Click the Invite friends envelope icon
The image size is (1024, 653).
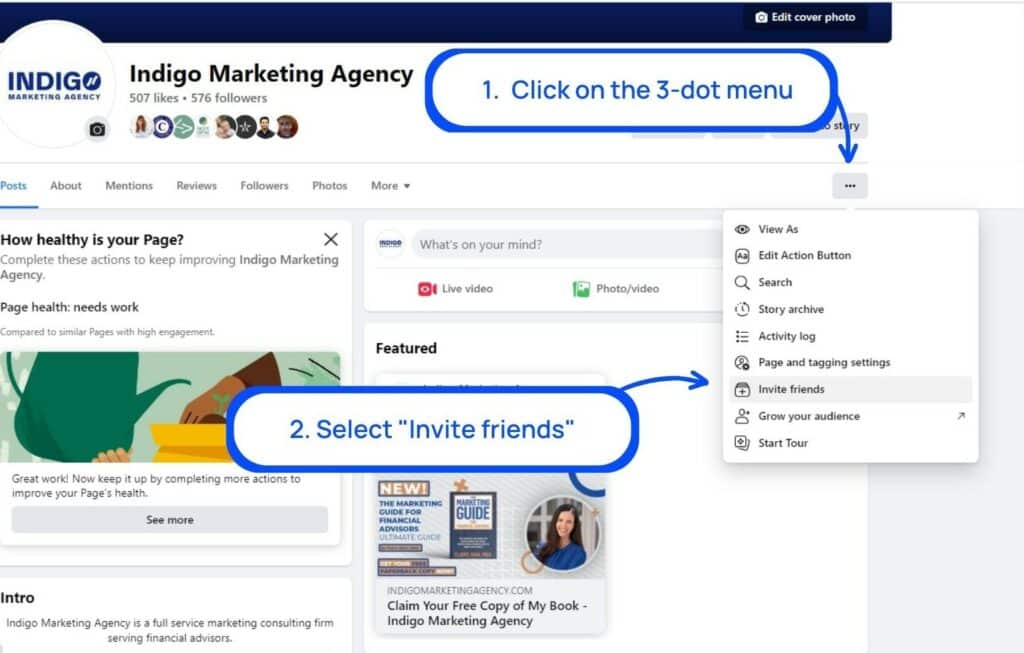[x=742, y=390]
